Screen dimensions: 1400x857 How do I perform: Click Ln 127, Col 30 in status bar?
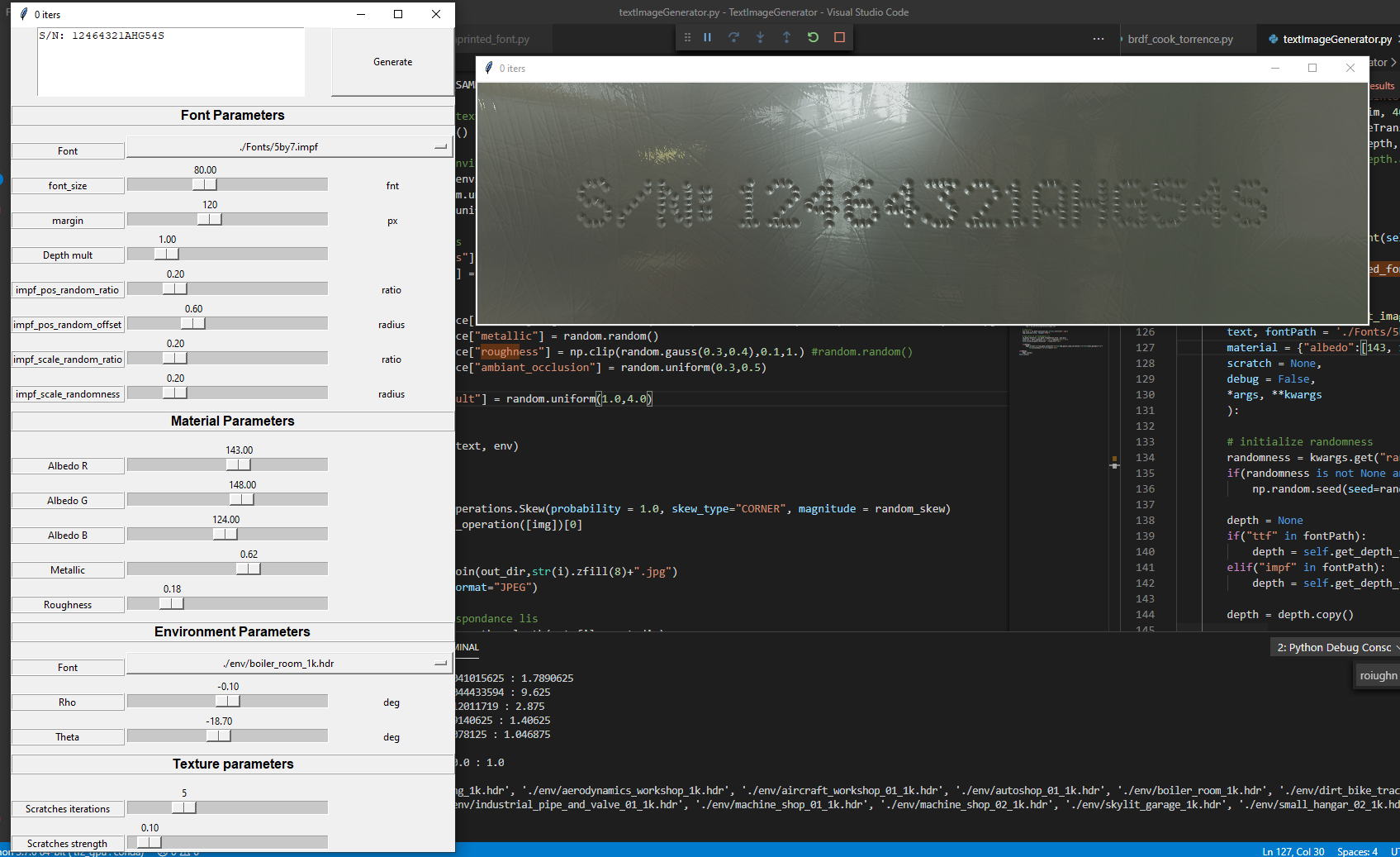point(1293,851)
